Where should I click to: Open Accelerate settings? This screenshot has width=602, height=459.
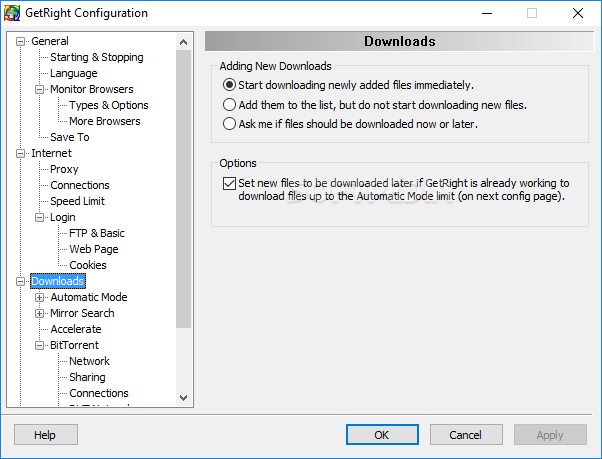click(x=76, y=329)
